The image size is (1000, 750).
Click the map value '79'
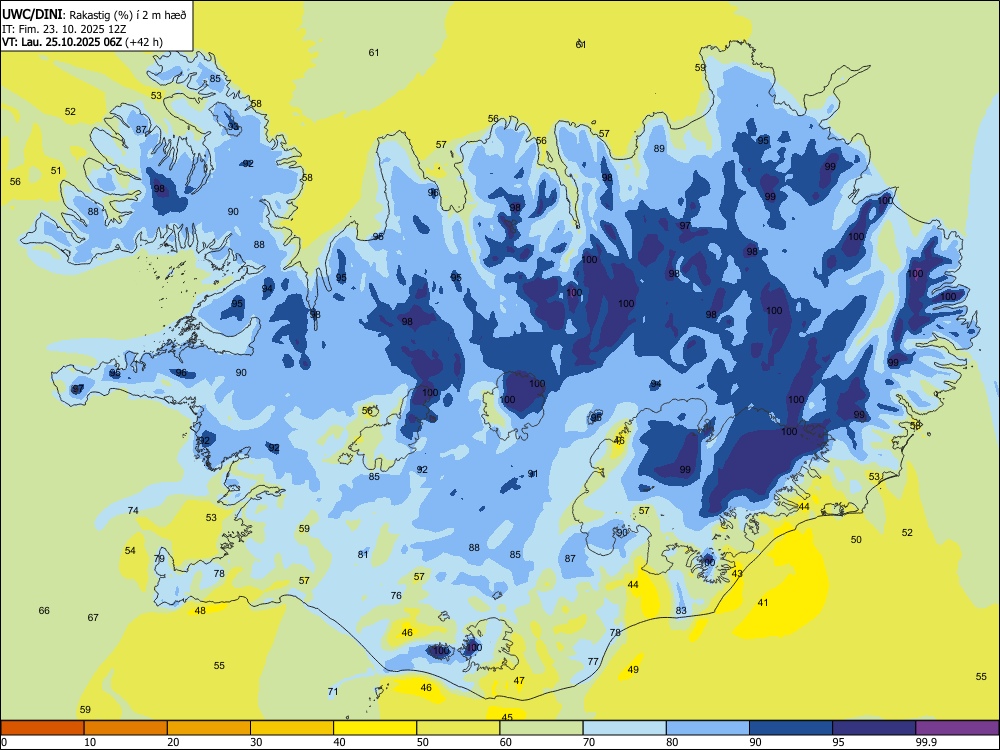tap(159, 559)
